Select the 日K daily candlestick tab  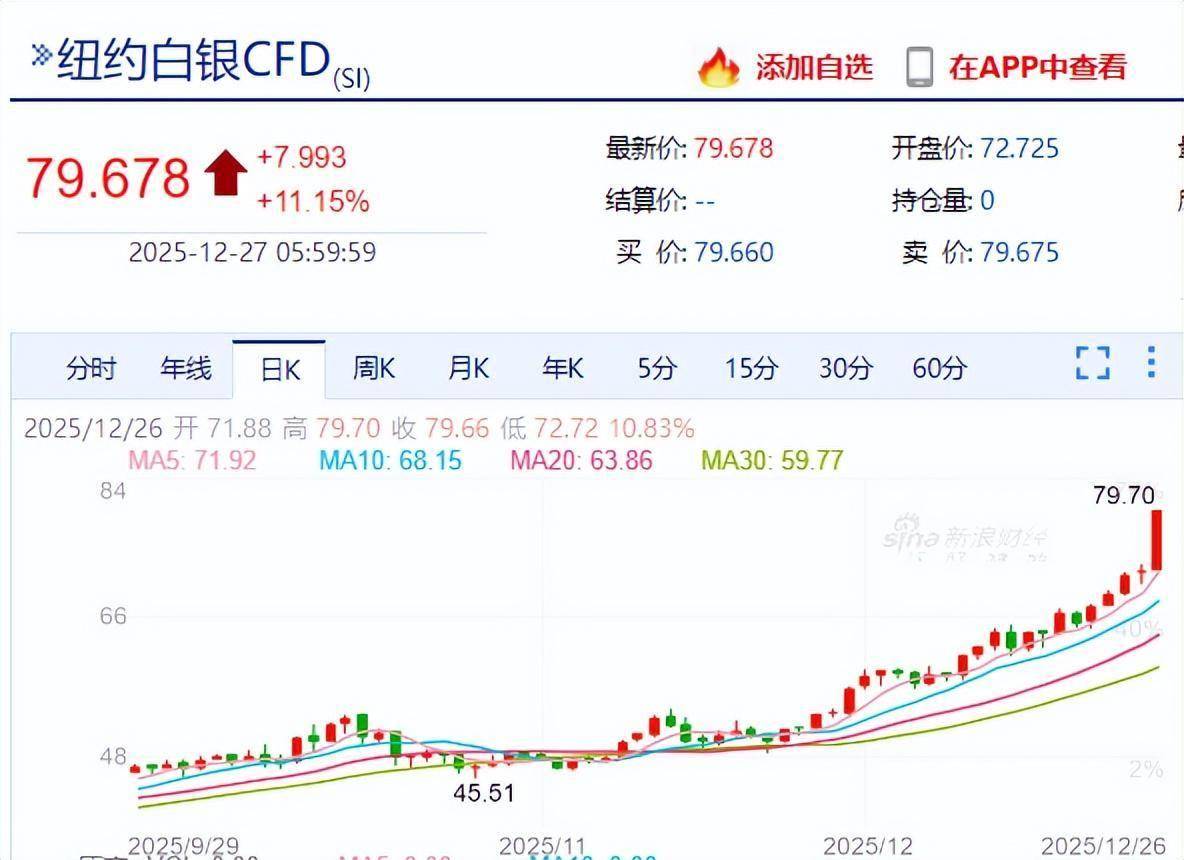pos(279,369)
